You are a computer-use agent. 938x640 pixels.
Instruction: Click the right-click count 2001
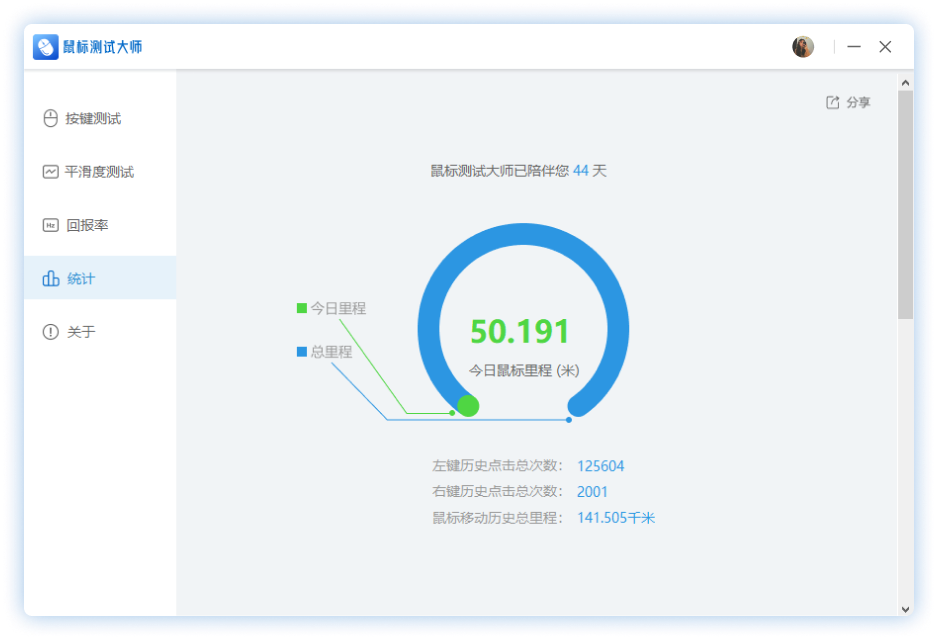[x=592, y=492]
